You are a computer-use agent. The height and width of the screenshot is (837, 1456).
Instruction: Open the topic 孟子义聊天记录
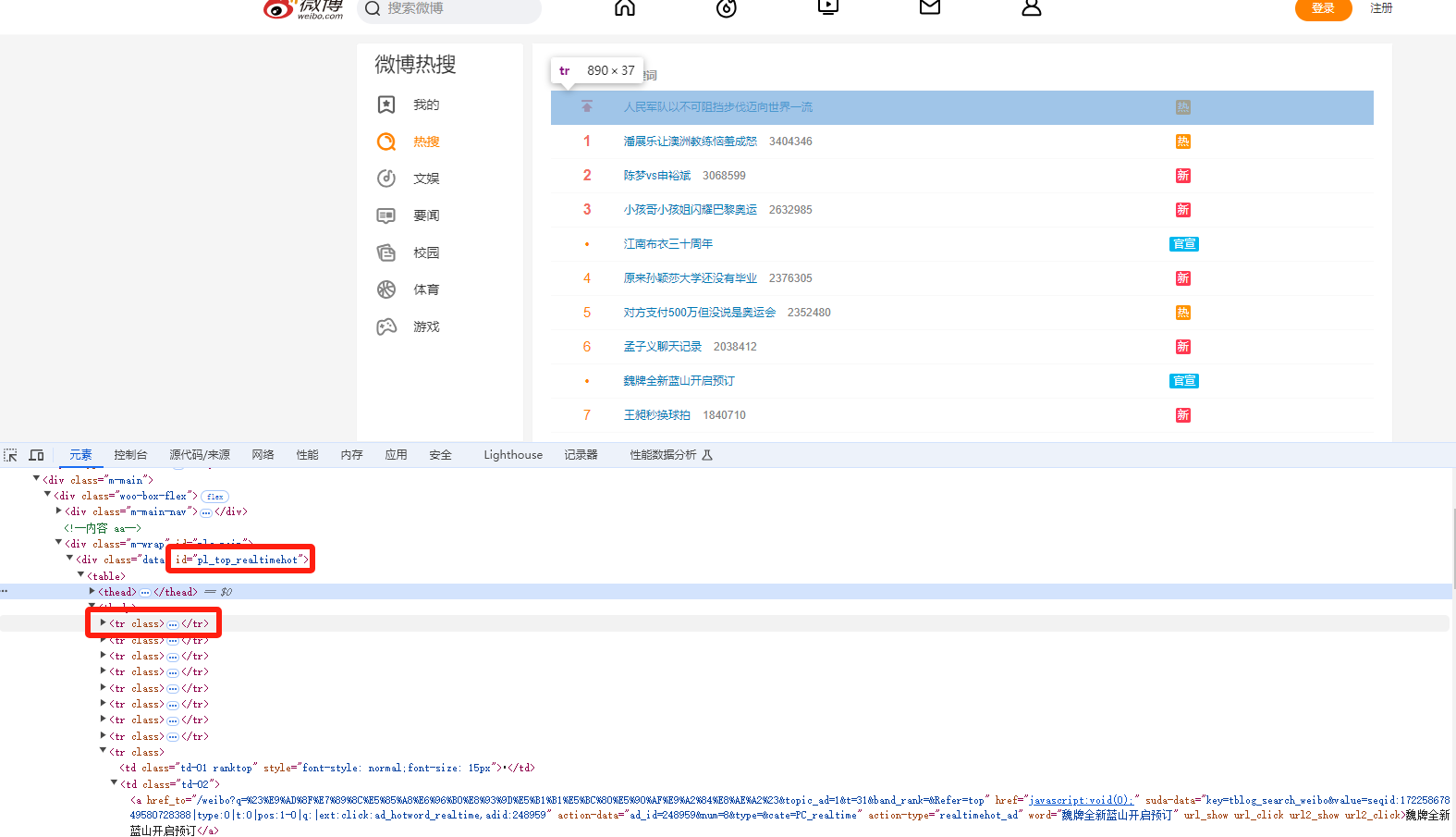[662, 347]
